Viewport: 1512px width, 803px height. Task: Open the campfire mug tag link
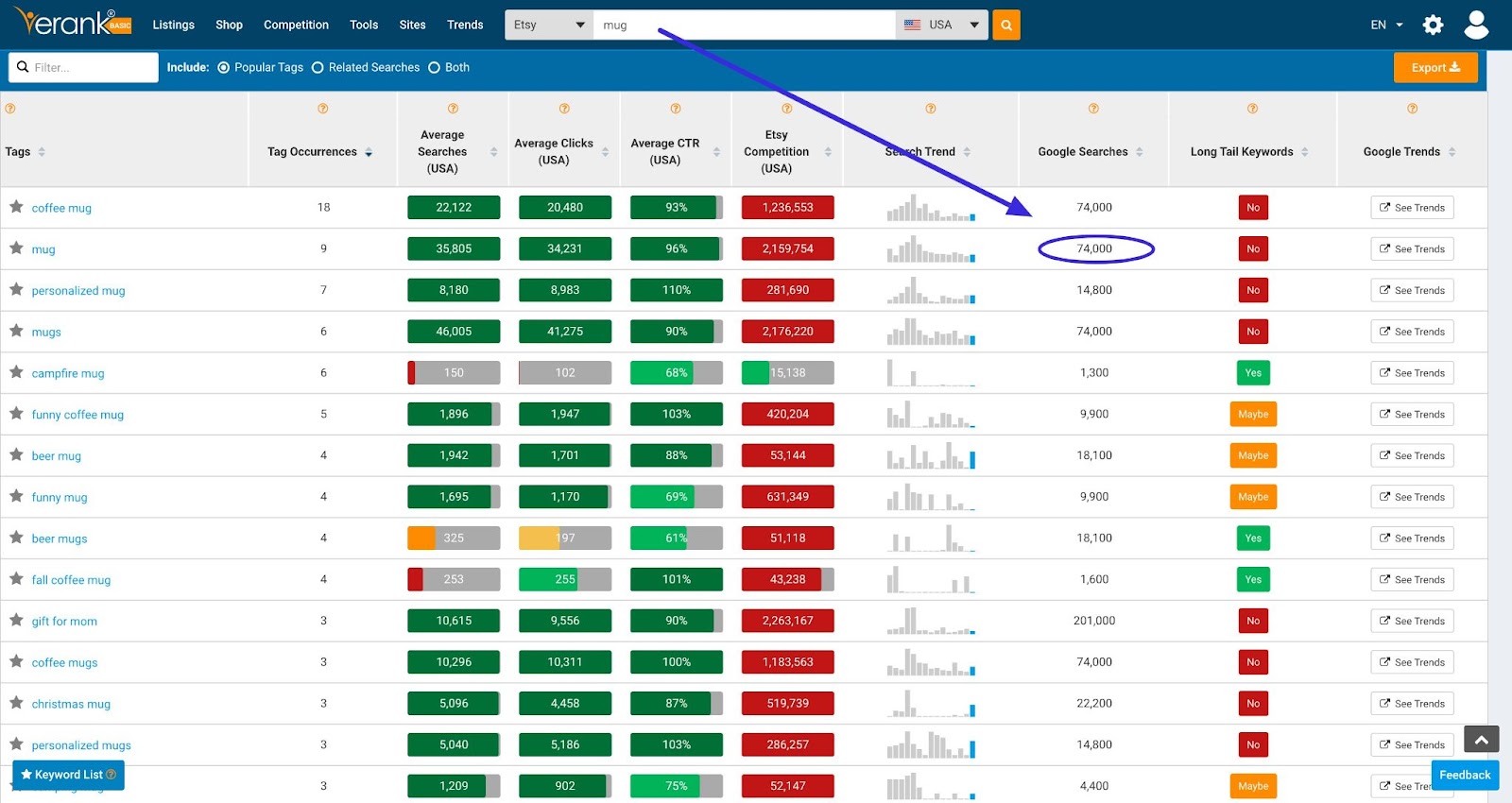point(68,373)
